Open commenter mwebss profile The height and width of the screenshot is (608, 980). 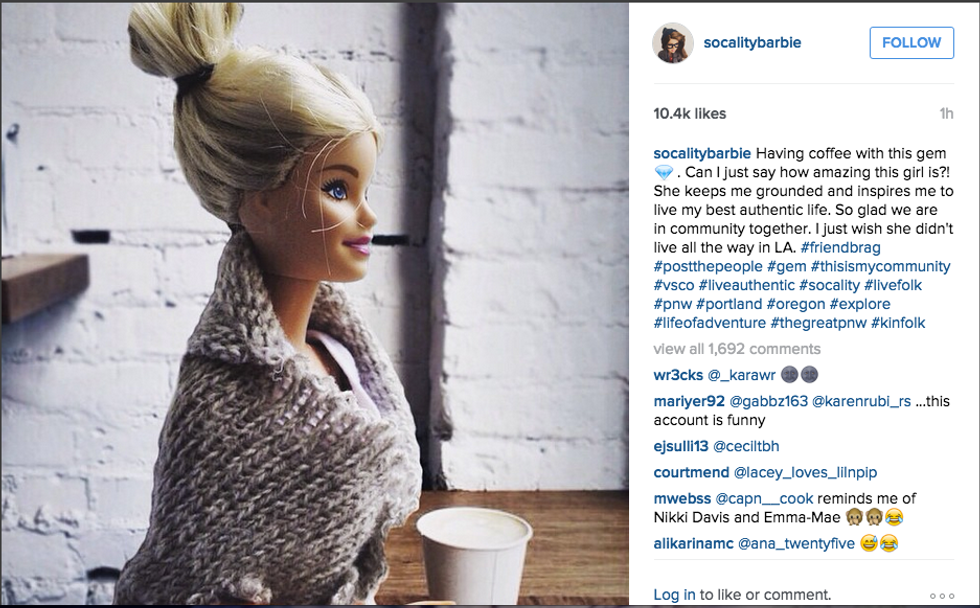(682, 499)
